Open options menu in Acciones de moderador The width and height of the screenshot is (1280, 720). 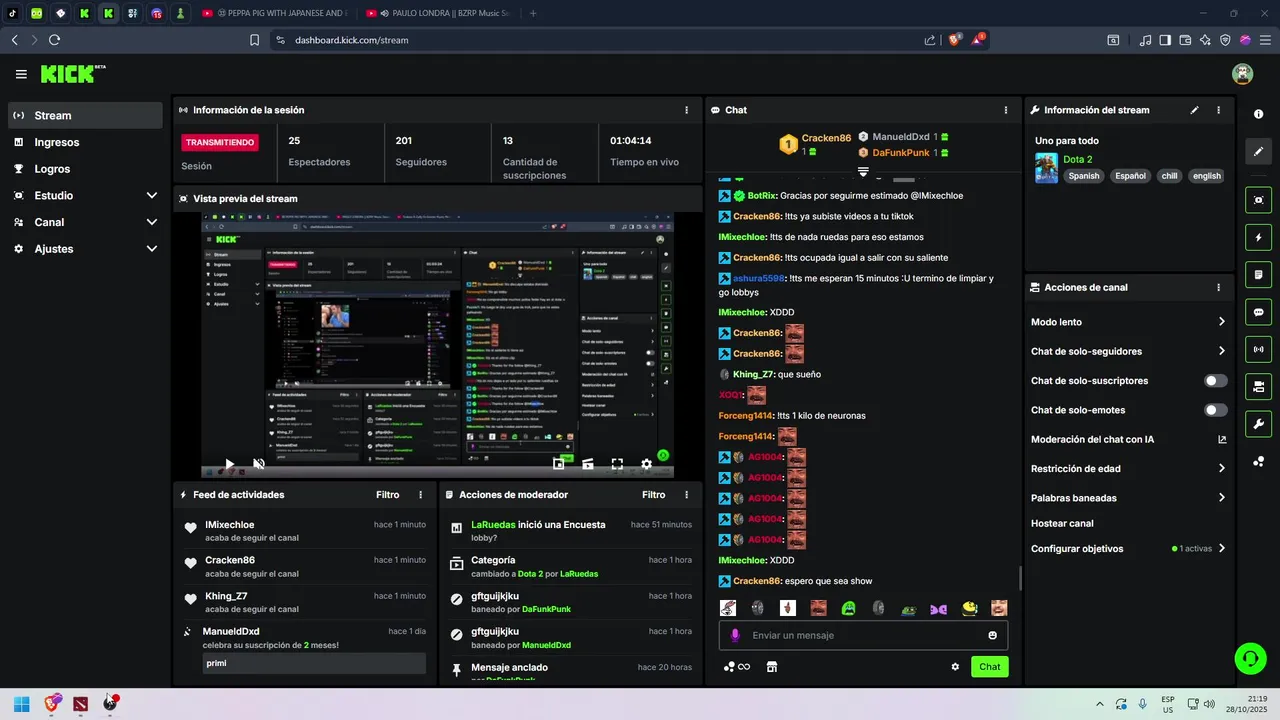[686, 495]
